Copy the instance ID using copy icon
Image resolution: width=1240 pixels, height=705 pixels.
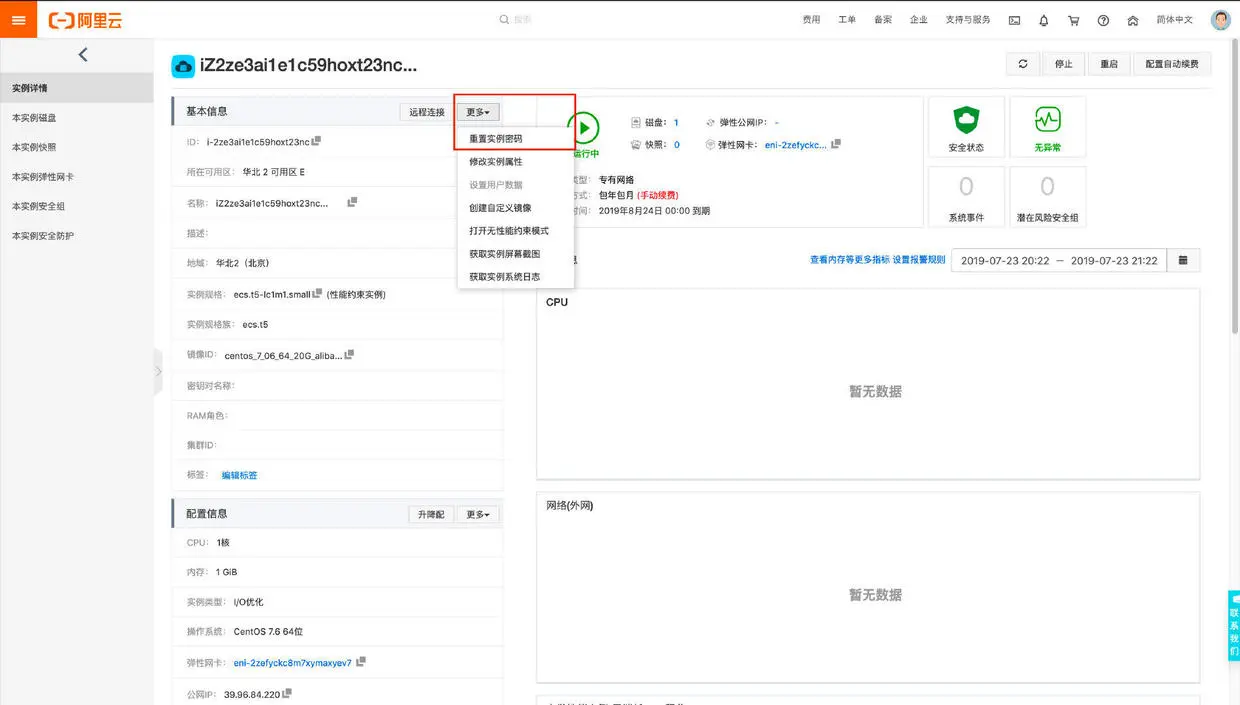[316, 141]
